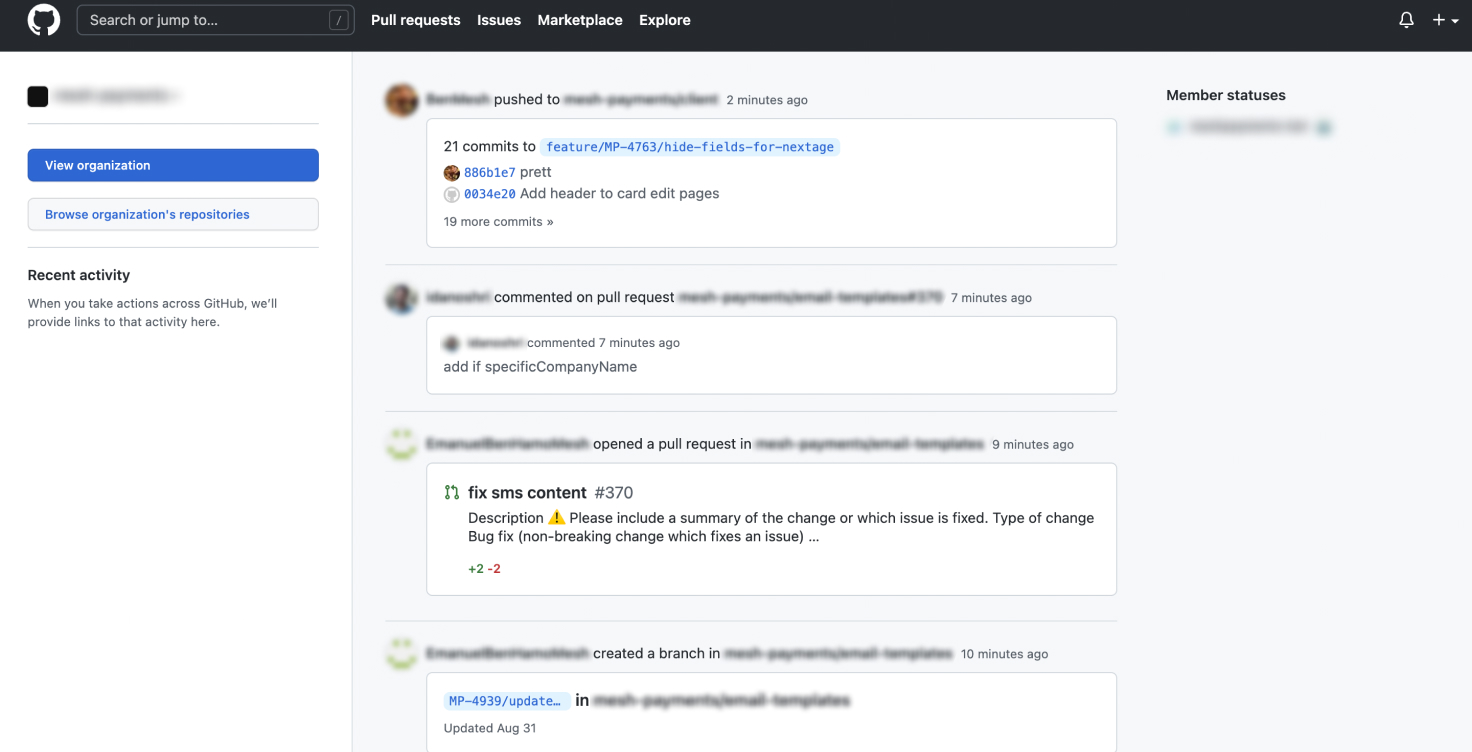Click Browse organization's repositories button

point(173,214)
